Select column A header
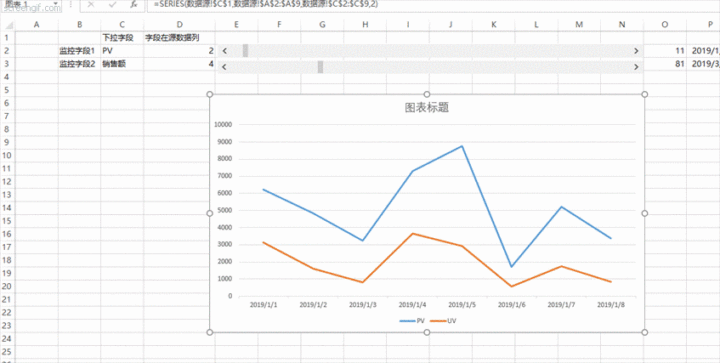 37,25
